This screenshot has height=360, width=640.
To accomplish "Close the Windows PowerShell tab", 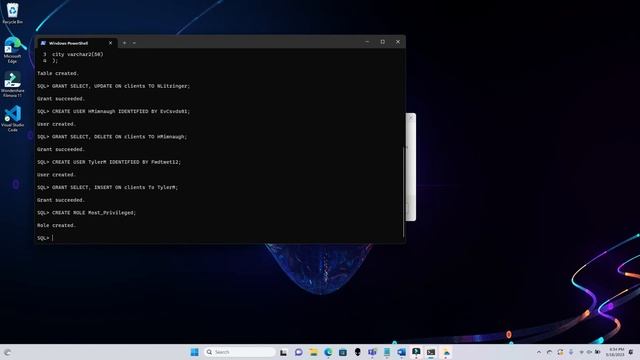I will [110, 43].
